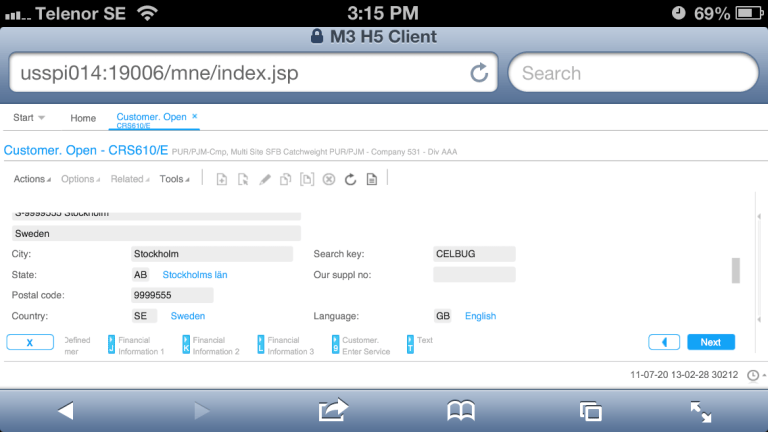
Task: Open the Options menu
Action: pyautogui.click(x=80, y=179)
